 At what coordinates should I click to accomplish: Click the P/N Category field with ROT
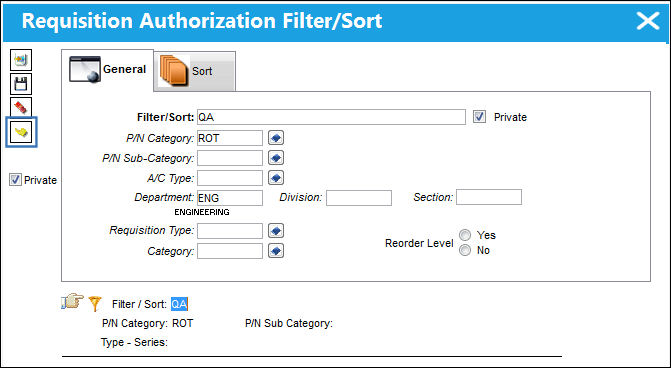click(x=230, y=138)
